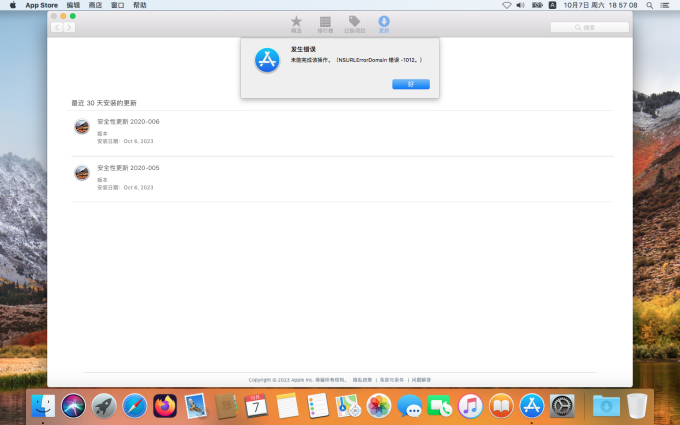Open Notes from the Dock
This screenshot has width=680, height=425.
(x=287, y=406)
